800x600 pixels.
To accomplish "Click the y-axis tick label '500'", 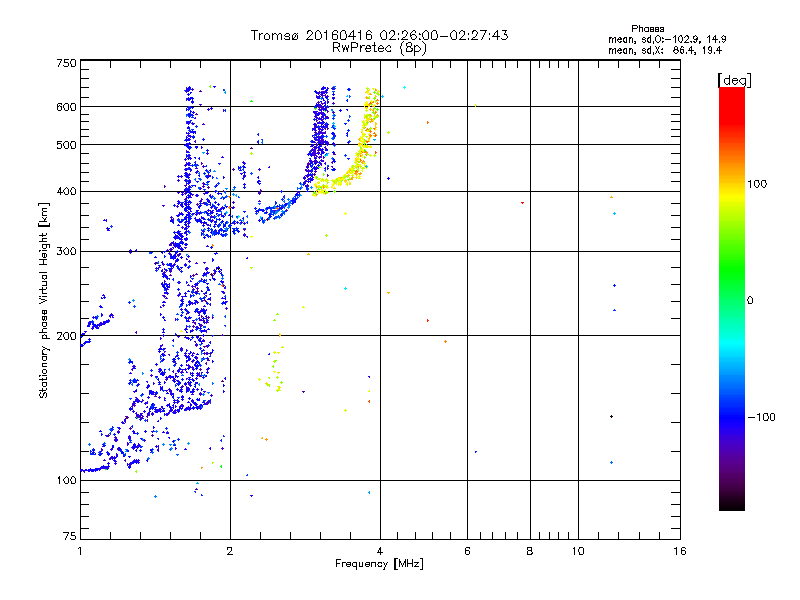I will click(x=66, y=145).
